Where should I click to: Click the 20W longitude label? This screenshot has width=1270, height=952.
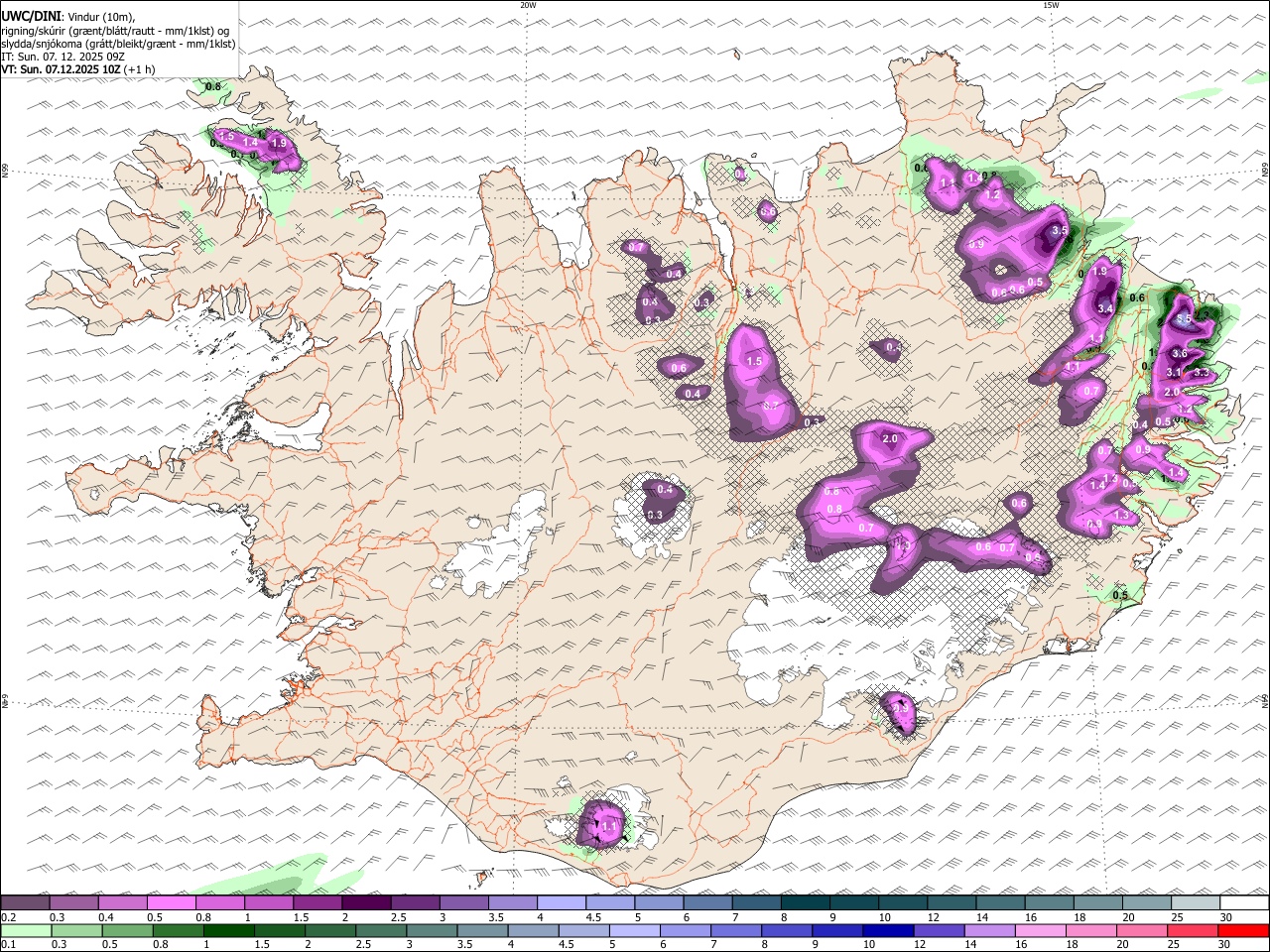point(529,5)
